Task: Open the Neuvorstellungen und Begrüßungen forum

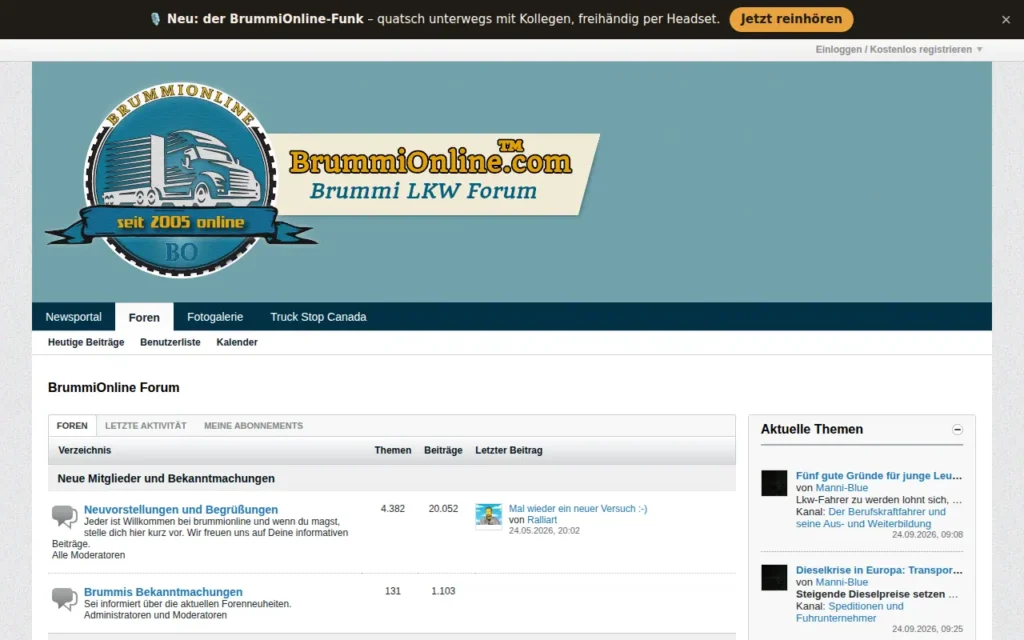Action: pos(181,509)
